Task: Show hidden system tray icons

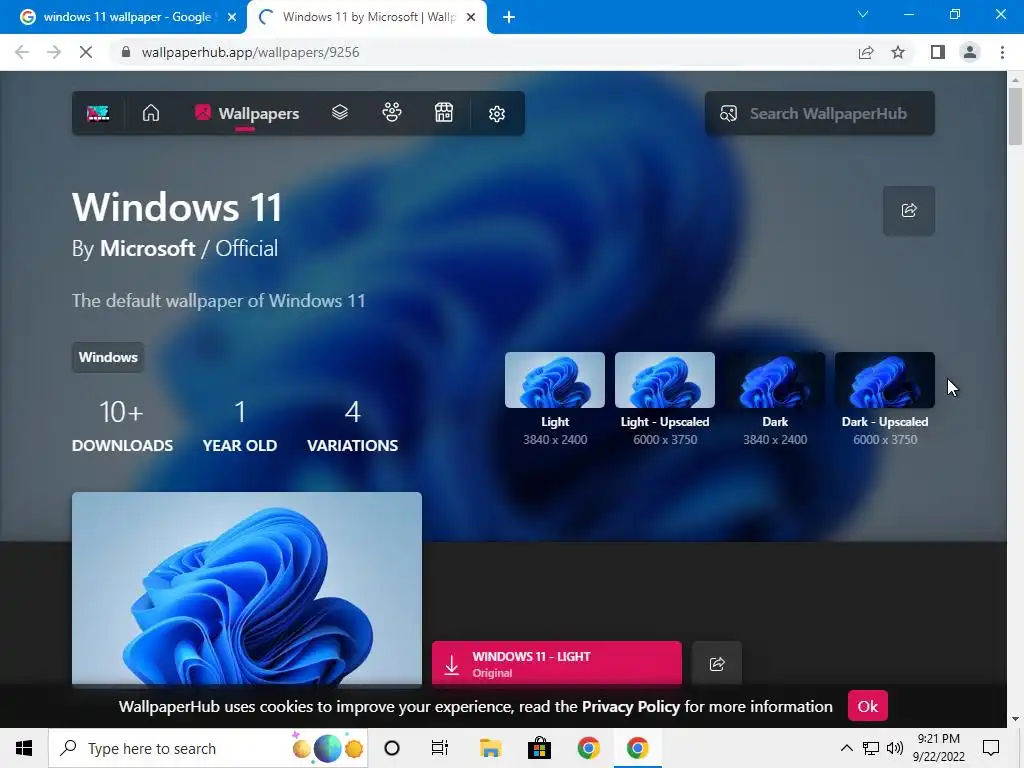Action: click(846, 748)
